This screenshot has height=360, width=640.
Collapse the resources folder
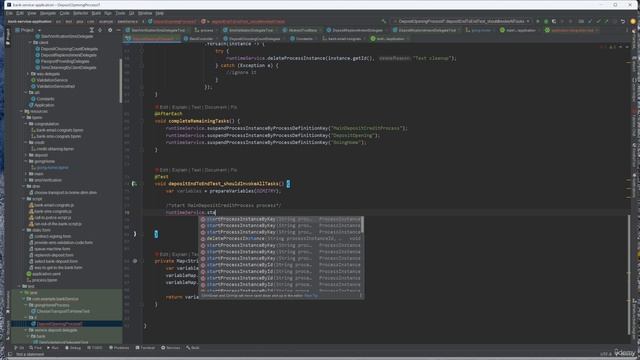tap(22, 111)
